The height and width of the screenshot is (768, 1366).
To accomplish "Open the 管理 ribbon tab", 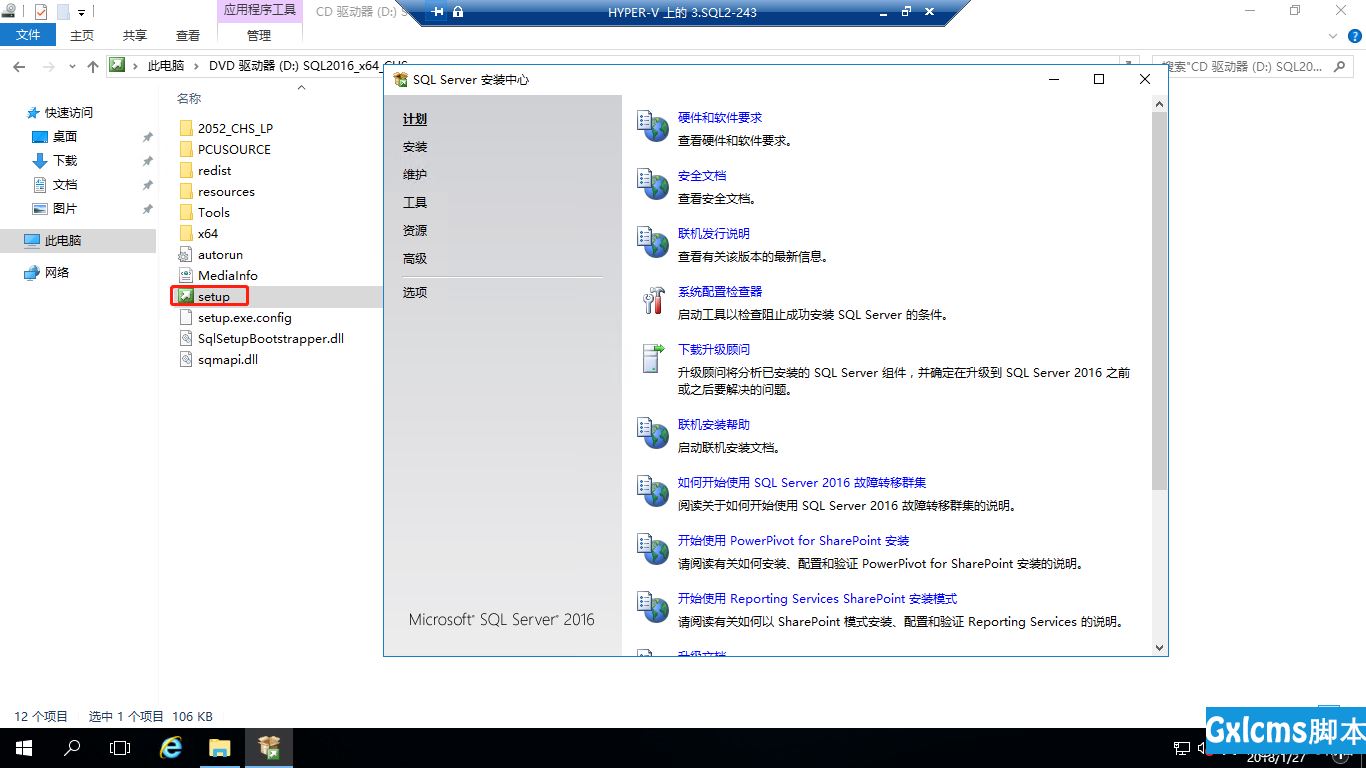I will [259, 35].
